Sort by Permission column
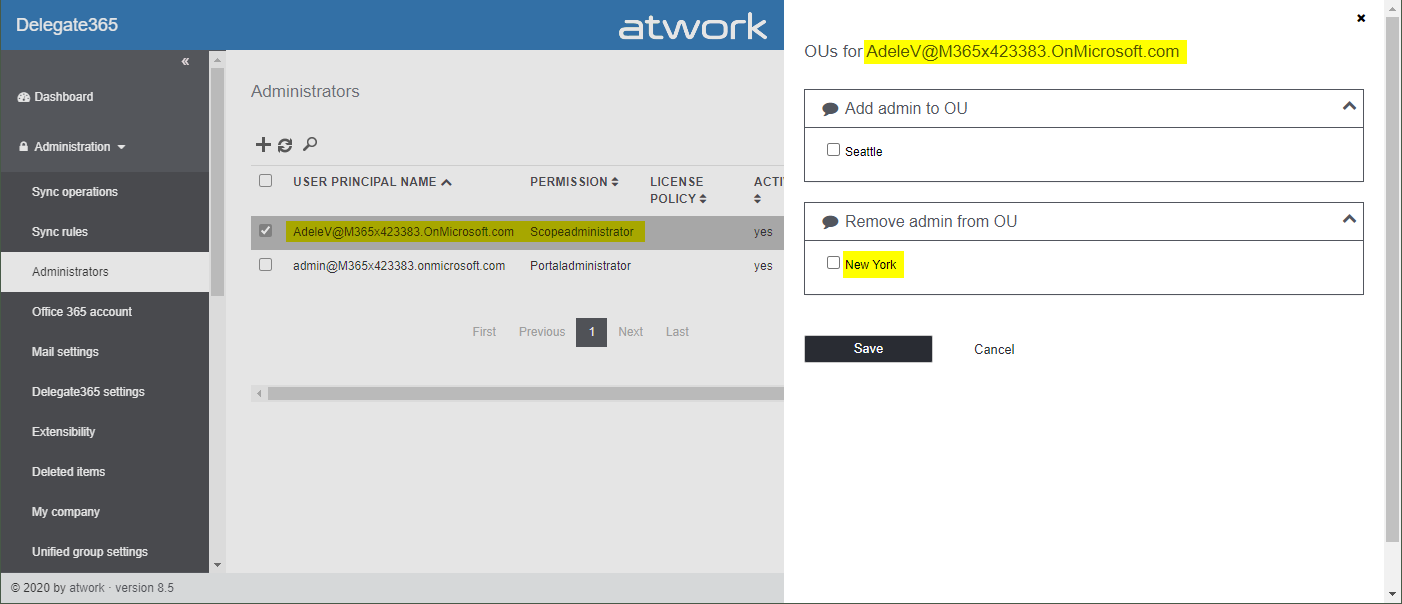 point(574,182)
